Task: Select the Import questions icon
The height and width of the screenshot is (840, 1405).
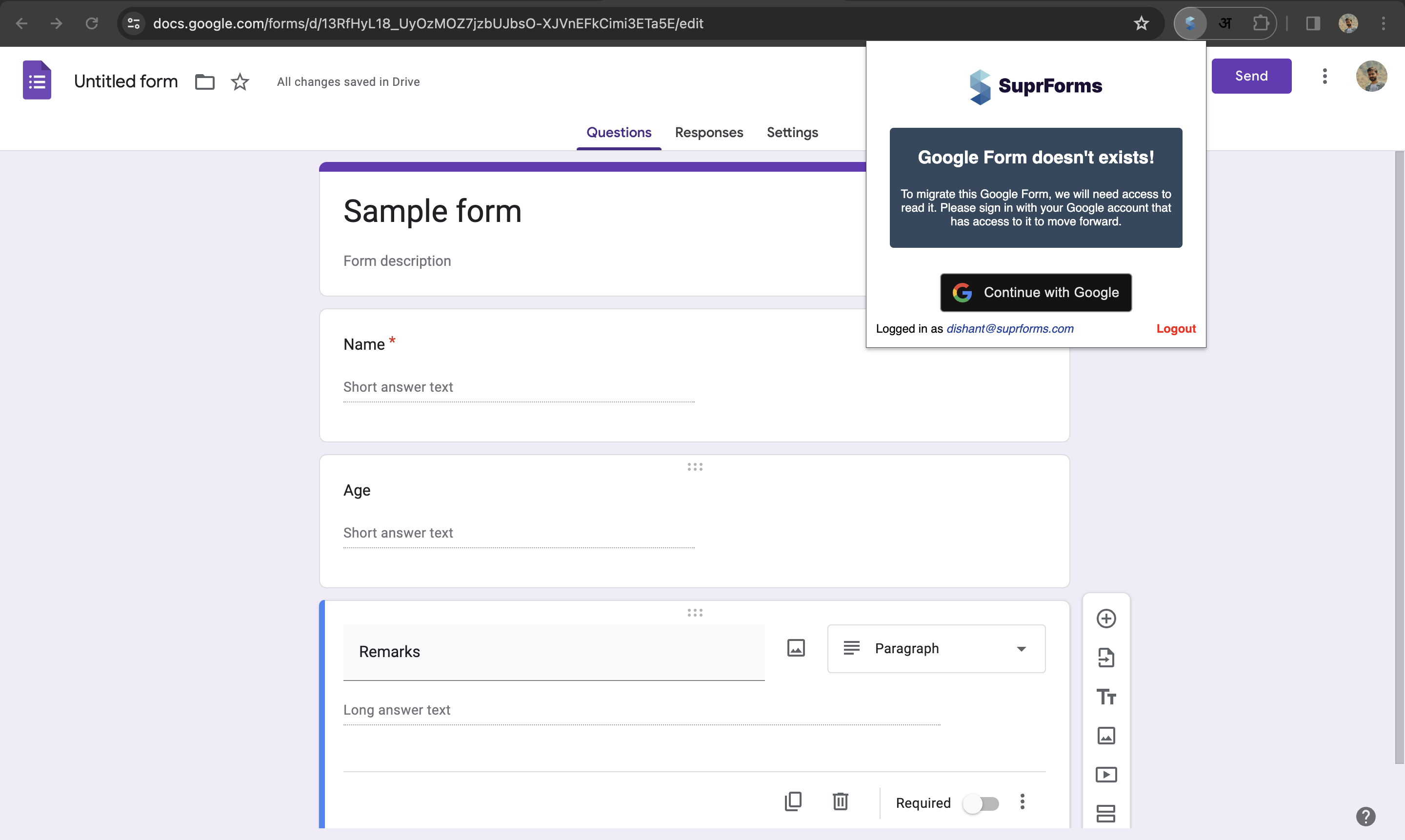Action: (x=1106, y=657)
